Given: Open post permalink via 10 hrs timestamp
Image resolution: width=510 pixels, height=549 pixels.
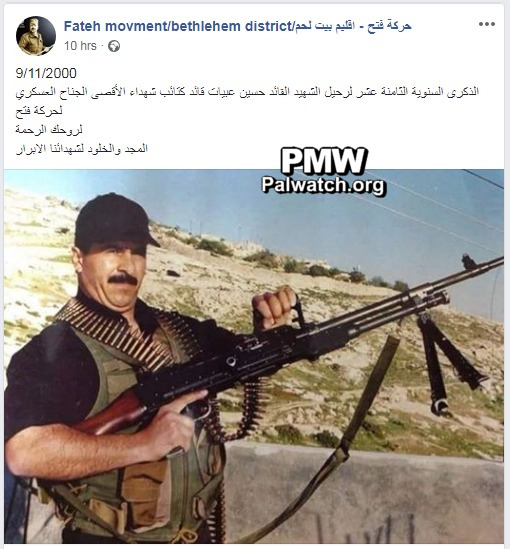Looking at the screenshot, I should point(80,46).
